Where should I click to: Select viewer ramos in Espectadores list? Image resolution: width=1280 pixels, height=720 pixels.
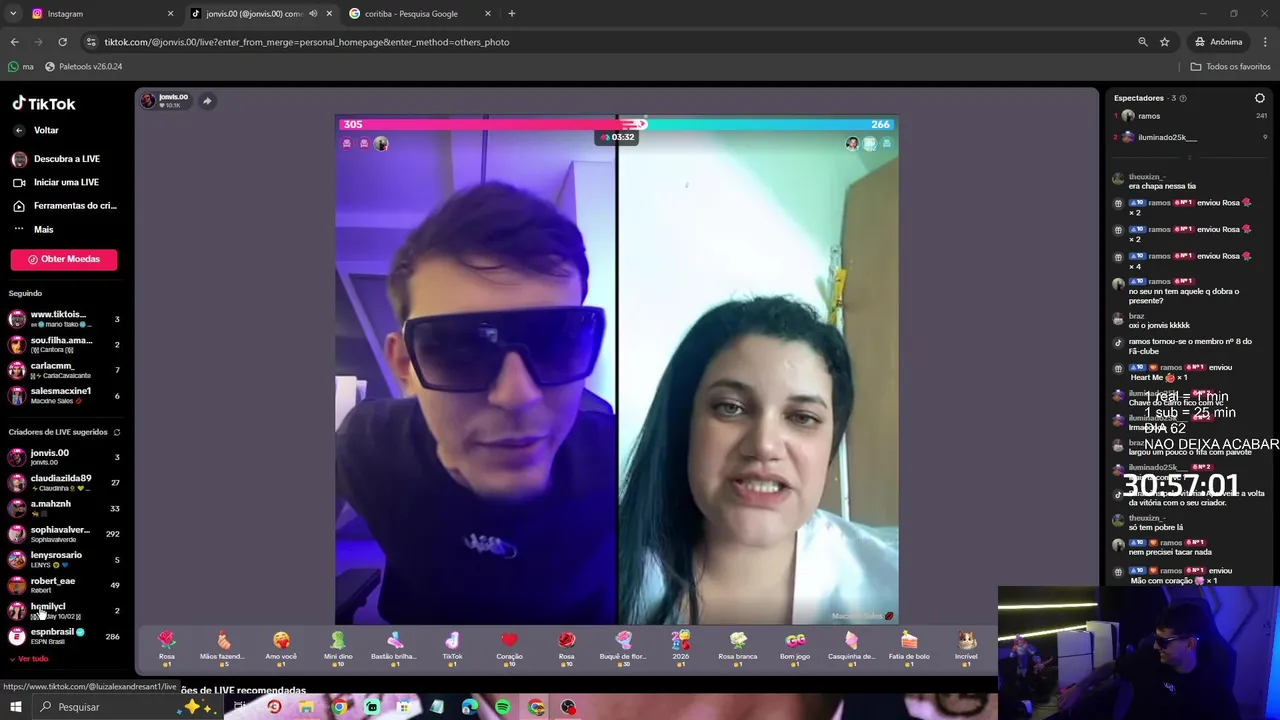[1190, 116]
